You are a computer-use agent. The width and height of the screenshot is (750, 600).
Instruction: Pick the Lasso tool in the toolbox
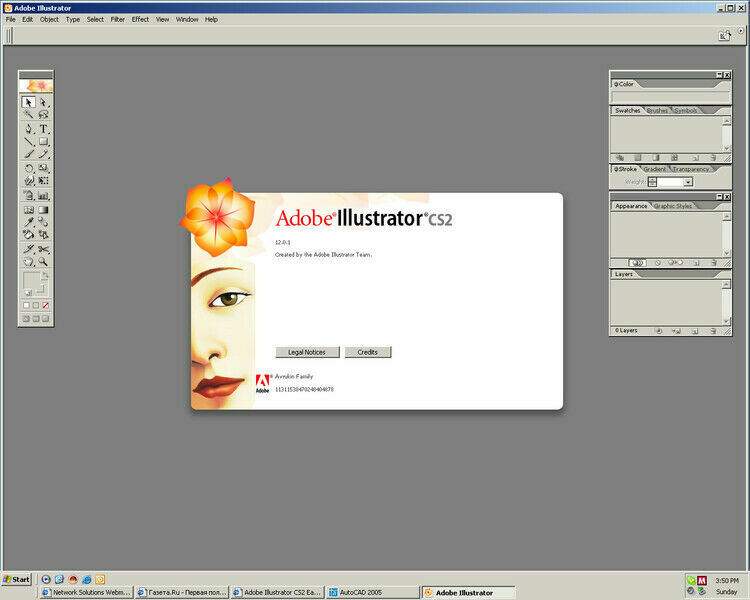click(43, 115)
